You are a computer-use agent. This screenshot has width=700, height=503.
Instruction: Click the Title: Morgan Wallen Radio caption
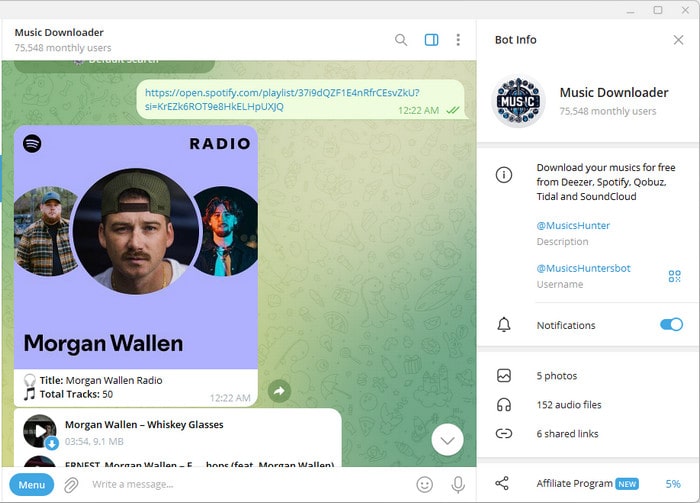(x=100, y=380)
